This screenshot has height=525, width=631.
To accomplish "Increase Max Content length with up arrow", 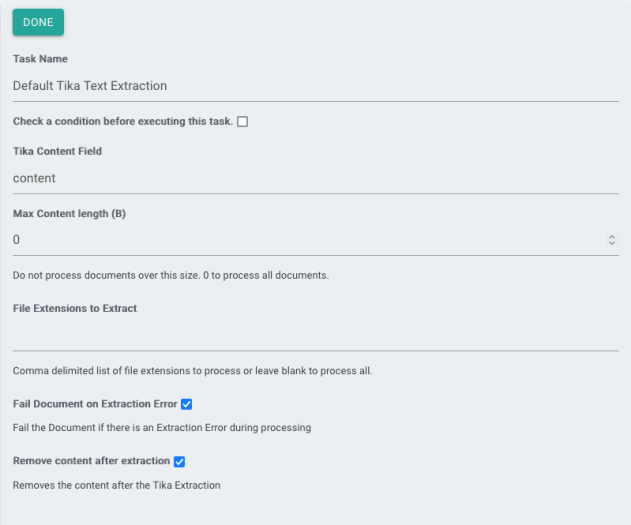I will [612, 237].
